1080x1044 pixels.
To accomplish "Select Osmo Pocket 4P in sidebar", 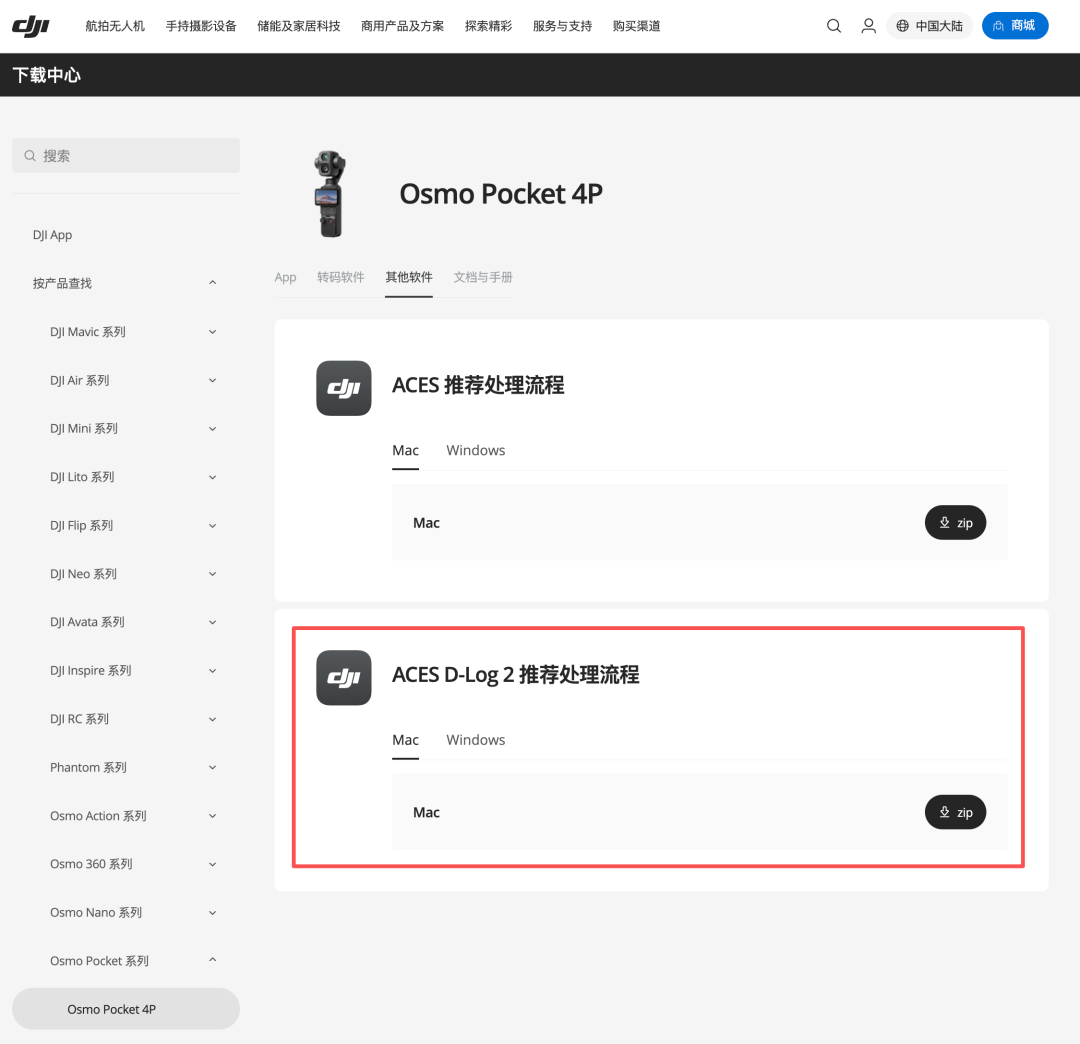I will coord(126,1009).
